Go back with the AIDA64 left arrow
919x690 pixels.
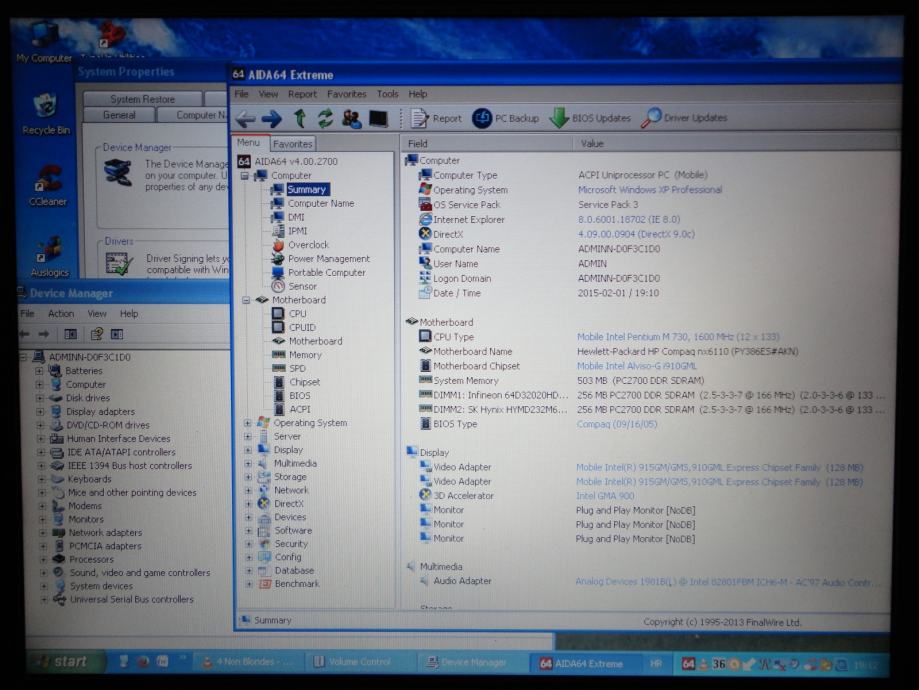pos(246,118)
